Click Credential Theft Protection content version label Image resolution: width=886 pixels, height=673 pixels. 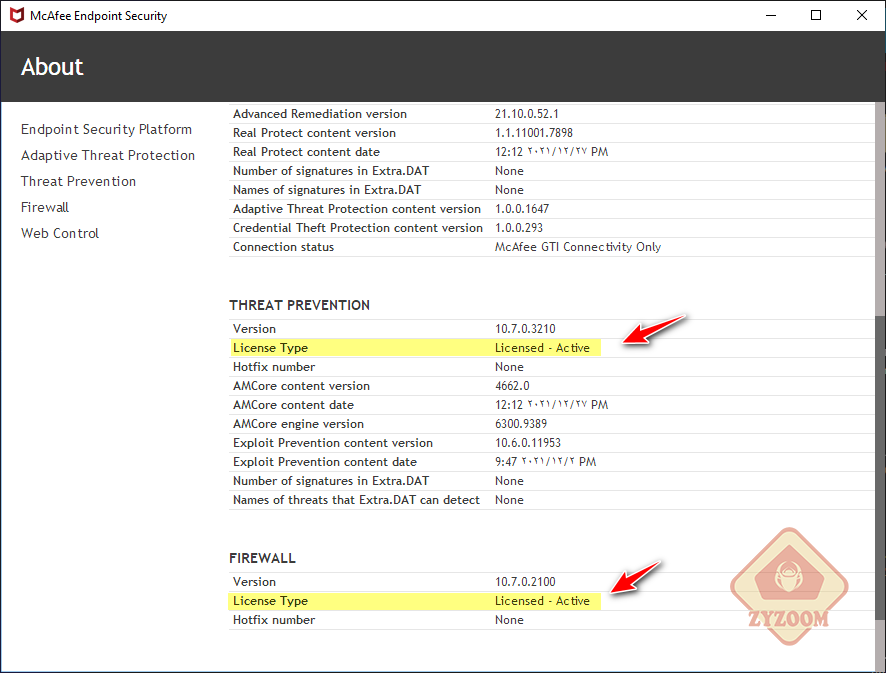[358, 228]
